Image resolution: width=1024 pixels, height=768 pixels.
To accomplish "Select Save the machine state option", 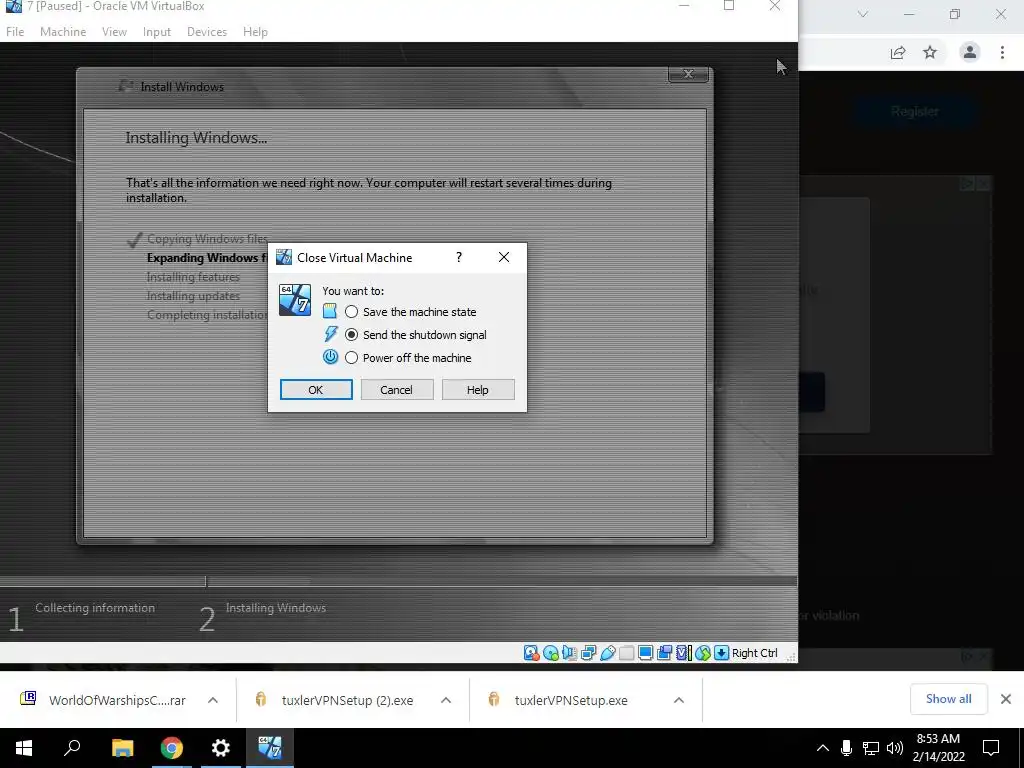I will tap(411, 312).
